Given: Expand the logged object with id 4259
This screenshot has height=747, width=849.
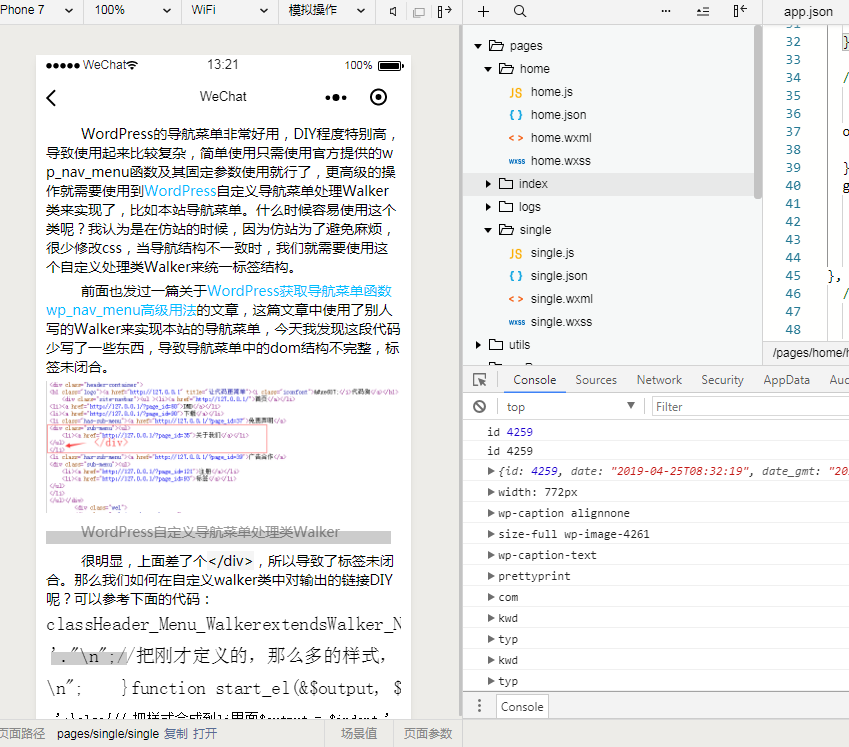Looking at the screenshot, I should point(491,471).
